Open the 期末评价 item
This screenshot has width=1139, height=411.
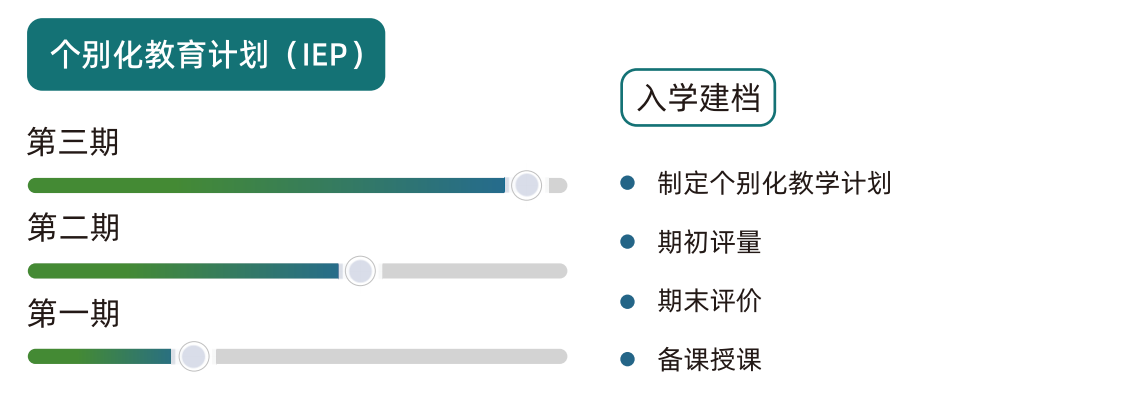coord(709,301)
